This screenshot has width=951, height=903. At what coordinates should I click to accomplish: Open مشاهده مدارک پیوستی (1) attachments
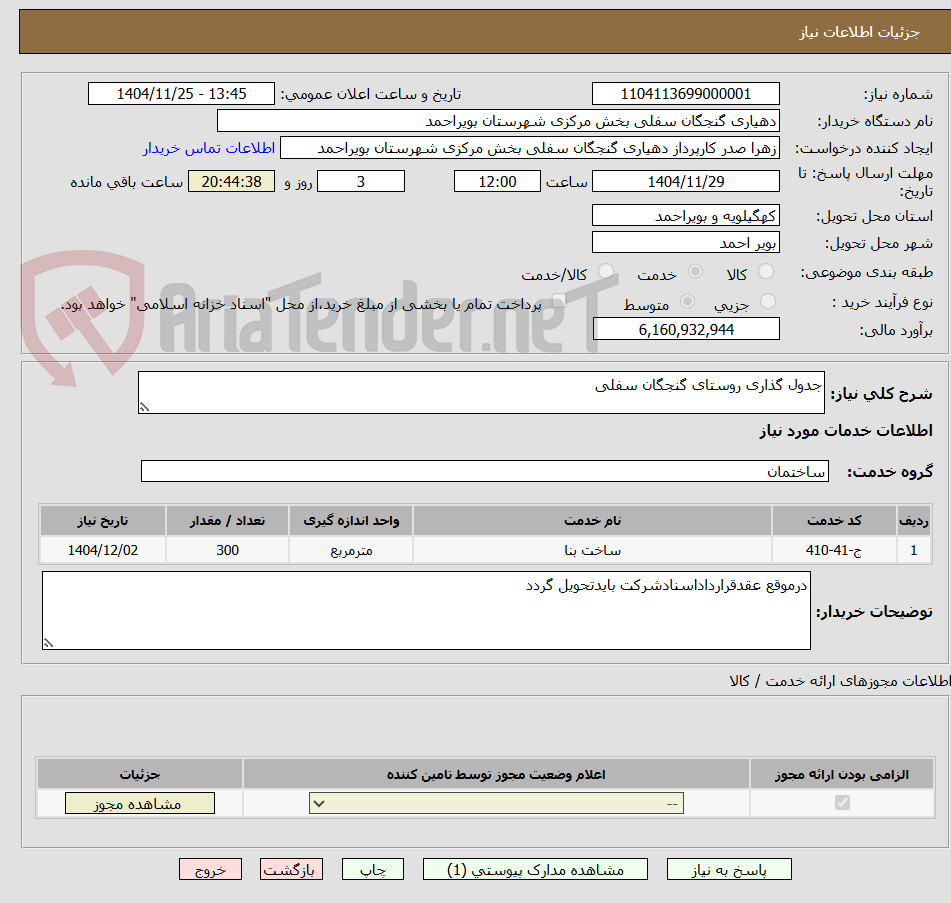tap(535, 870)
